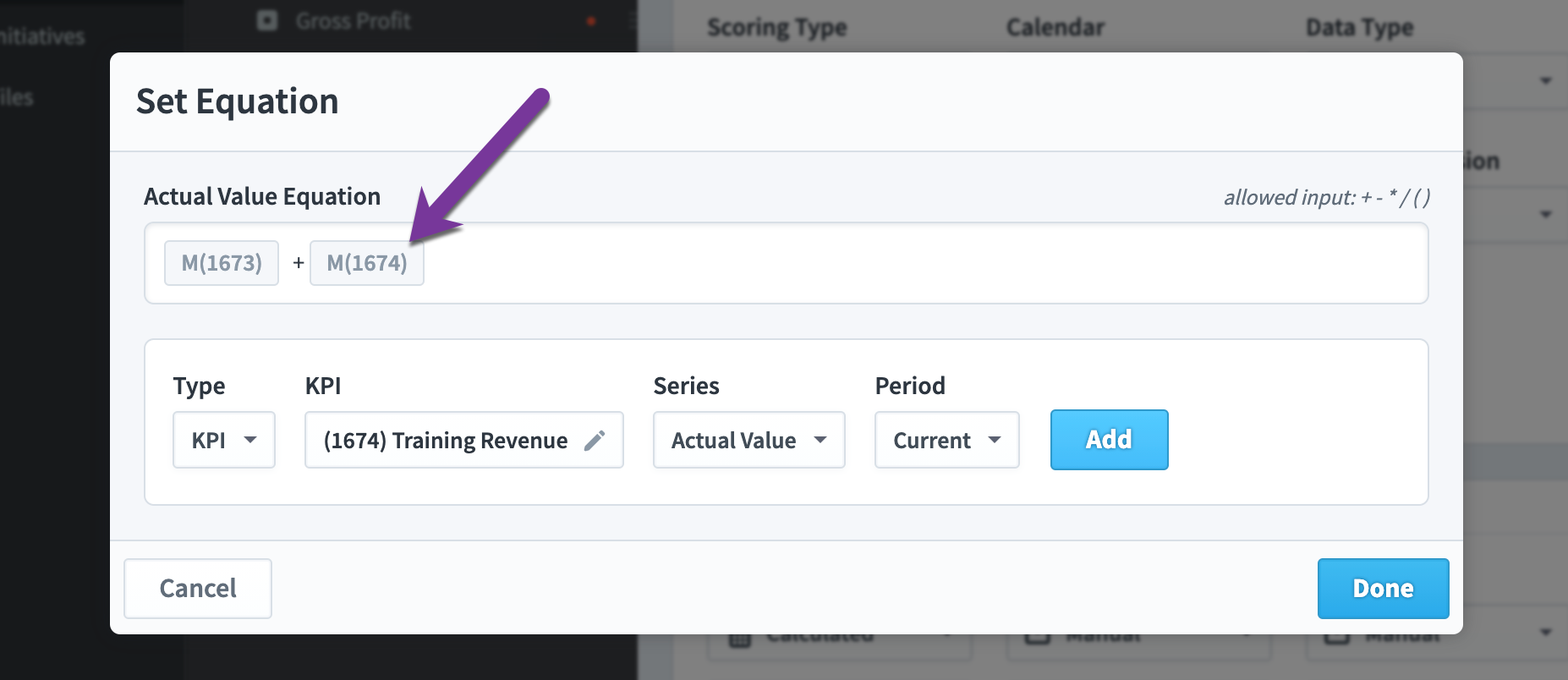The height and width of the screenshot is (680, 1568).
Task: Click the pencil edit icon in KPI field
Action: [595, 440]
